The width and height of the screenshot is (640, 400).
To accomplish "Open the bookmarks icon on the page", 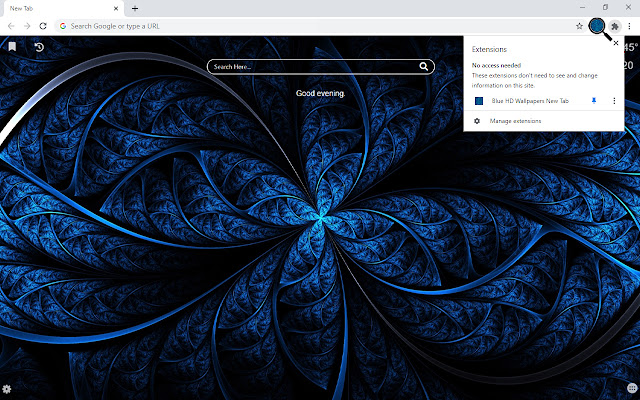I will click(12, 47).
